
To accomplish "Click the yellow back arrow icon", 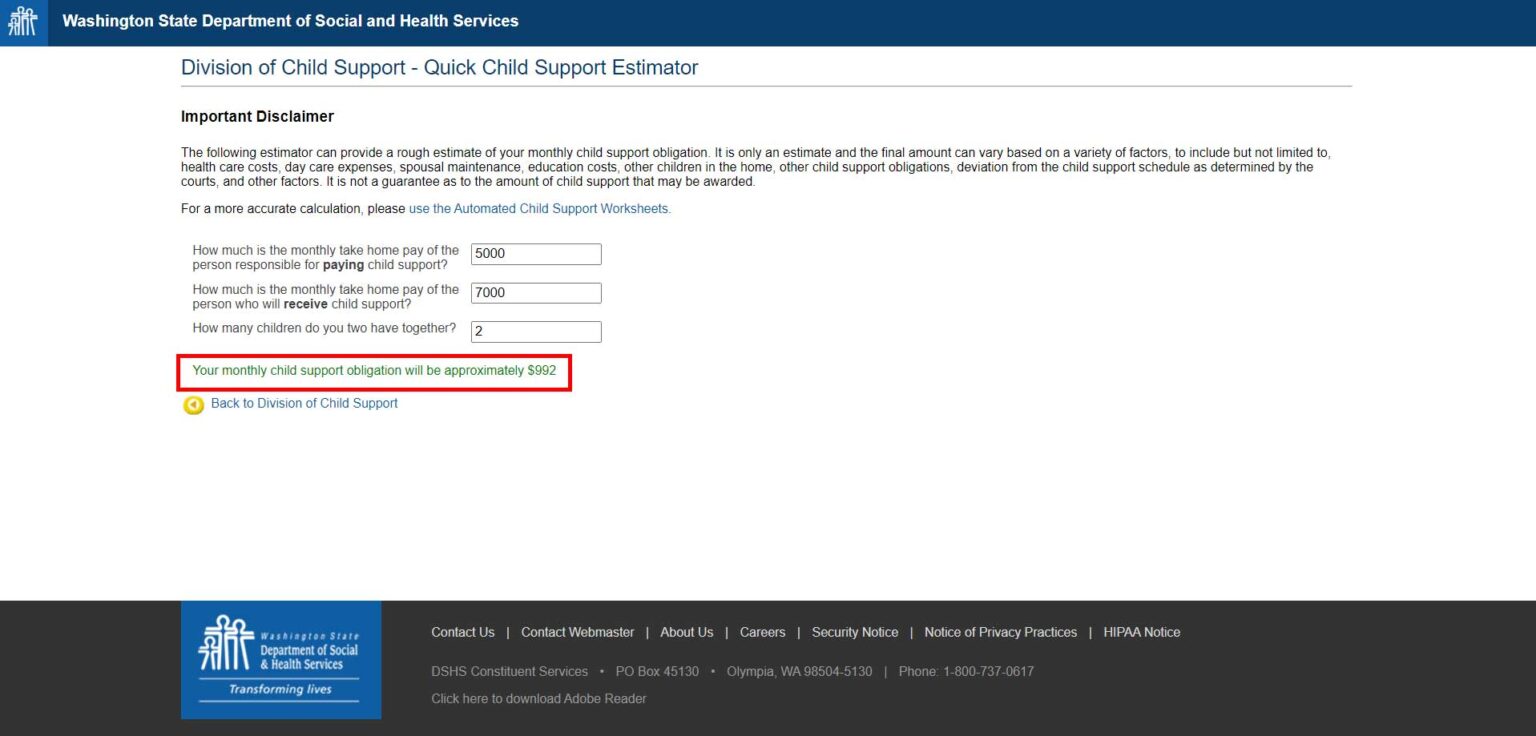I will click(x=193, y=404).
